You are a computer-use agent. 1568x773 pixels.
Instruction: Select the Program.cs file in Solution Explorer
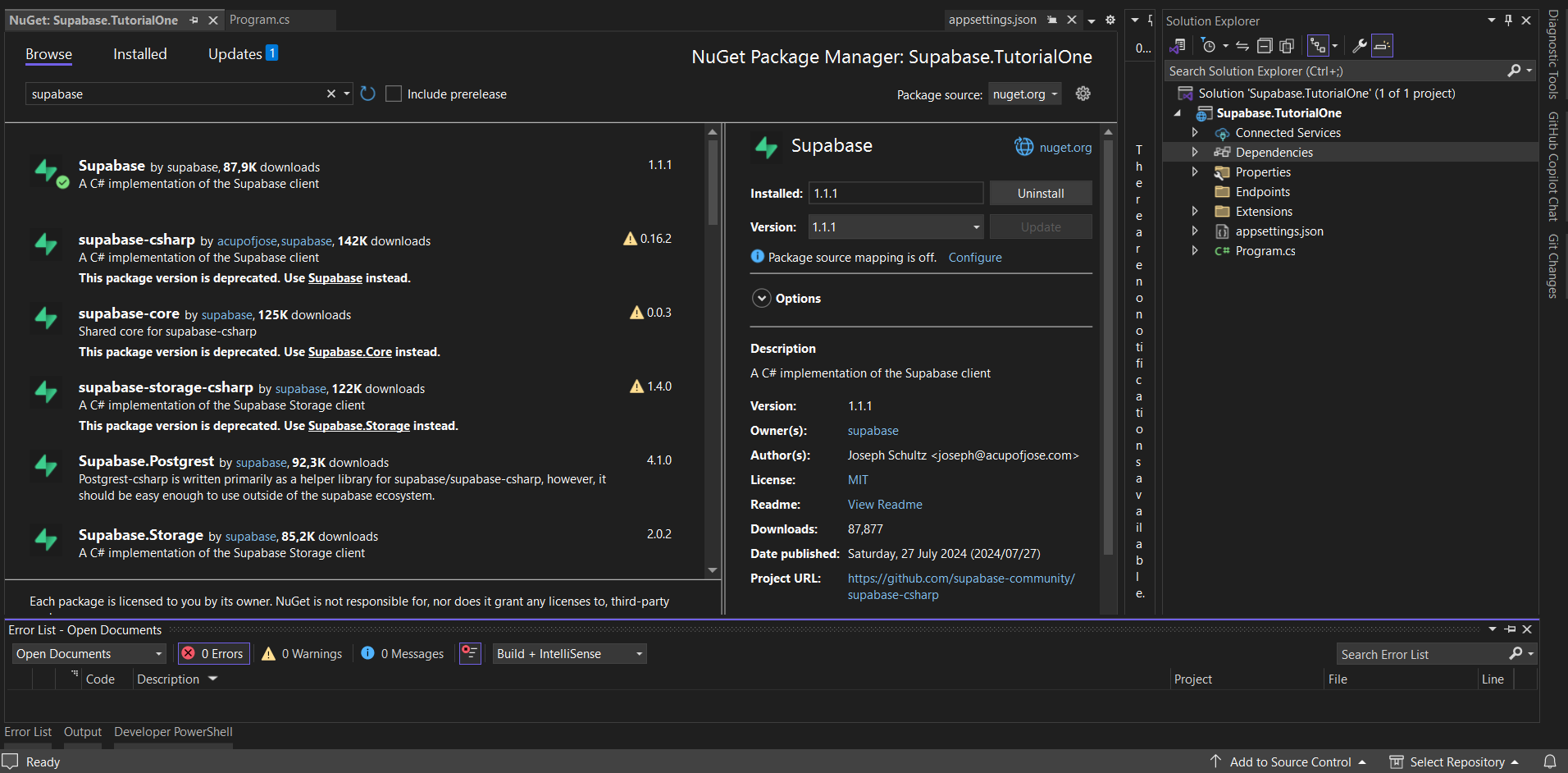[1265, 251]
